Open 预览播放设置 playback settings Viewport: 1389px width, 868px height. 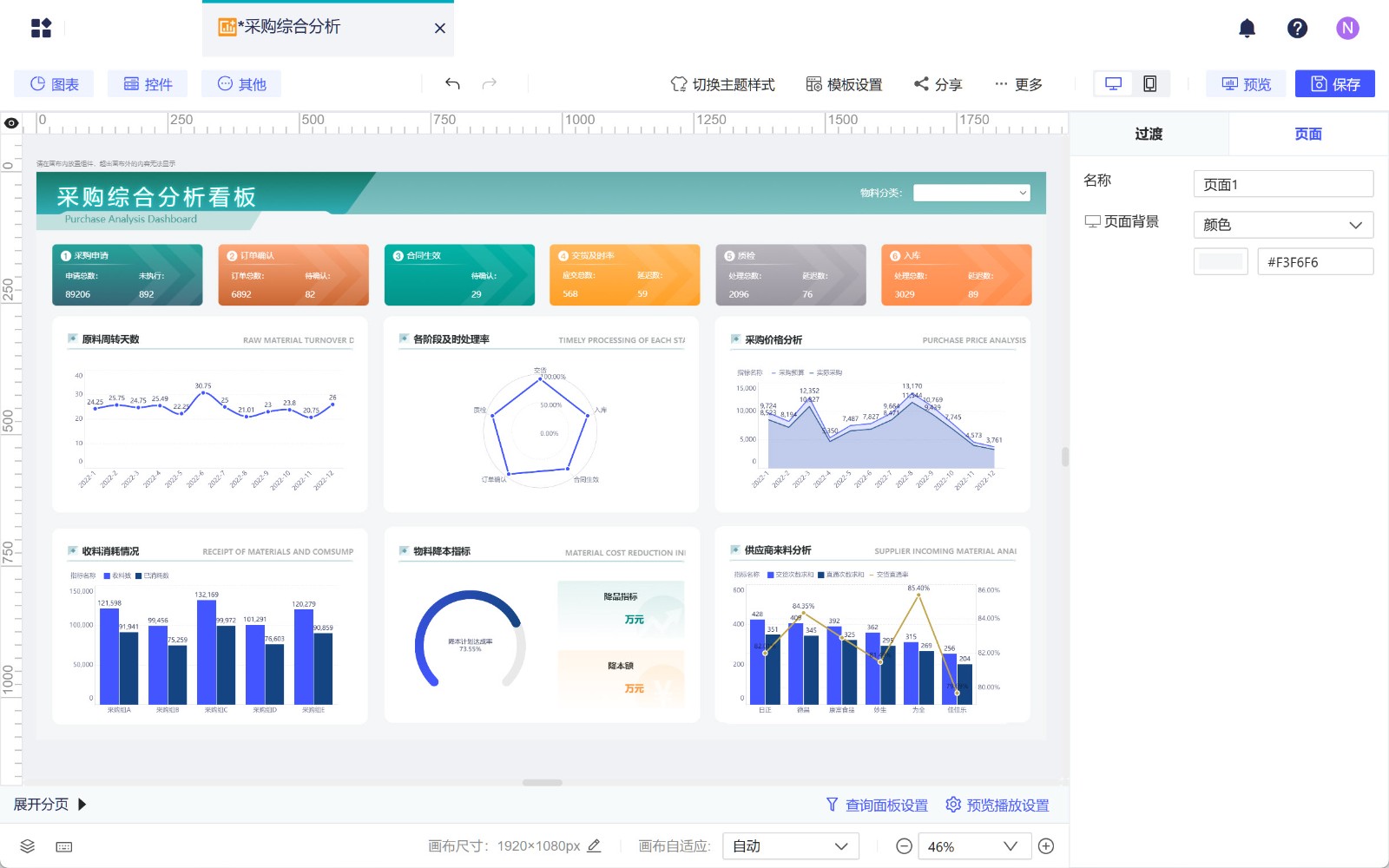(997, 806)
